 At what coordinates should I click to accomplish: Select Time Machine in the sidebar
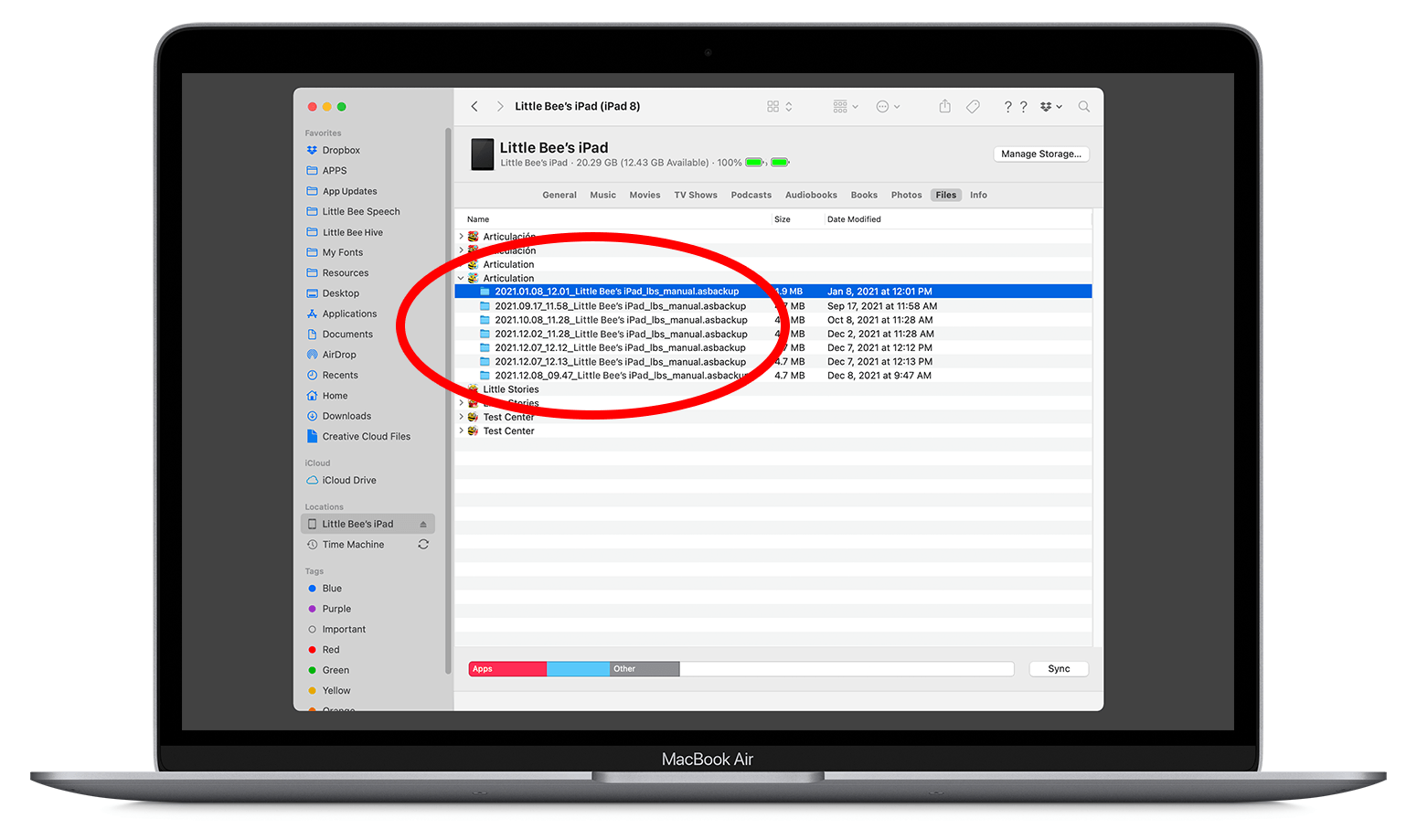353,545
